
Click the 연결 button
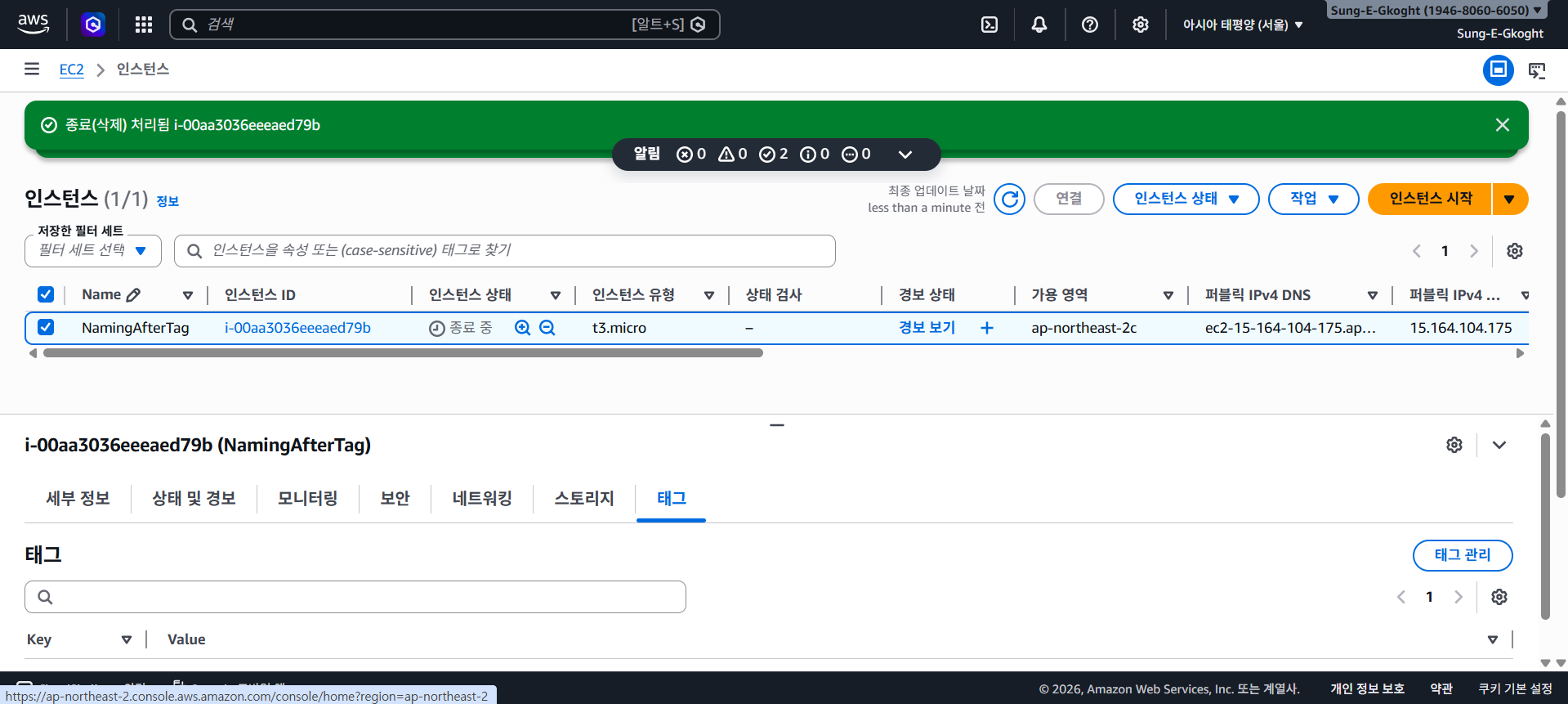tap(1069, 199)
